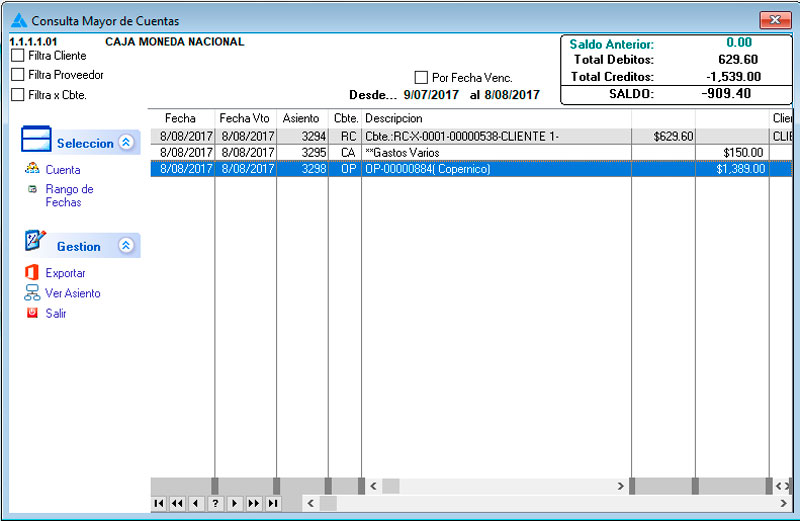The width and height of the screenshot is (800, 521).
Task: Click the Cuenta selection icon
Action: click(32, 170)
